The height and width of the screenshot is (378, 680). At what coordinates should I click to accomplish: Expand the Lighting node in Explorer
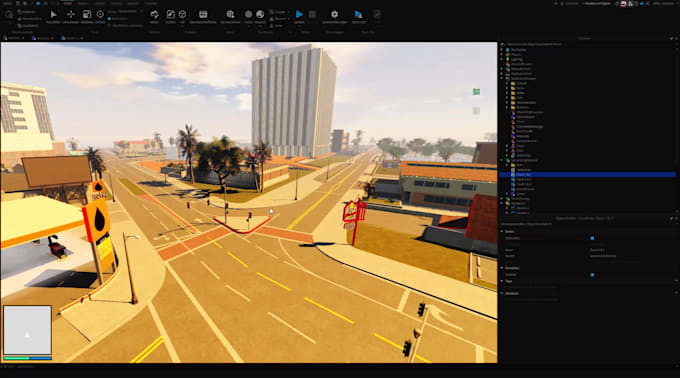click(x=502, y=59)
